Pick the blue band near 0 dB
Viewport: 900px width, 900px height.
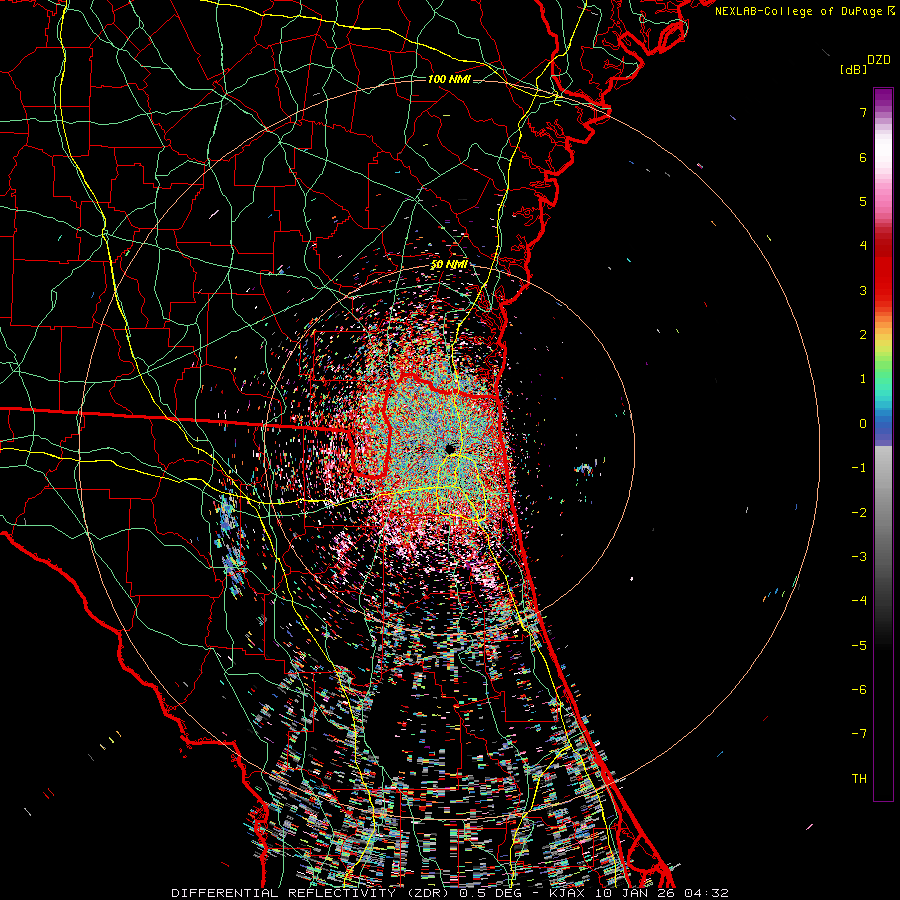click(883, 425)
